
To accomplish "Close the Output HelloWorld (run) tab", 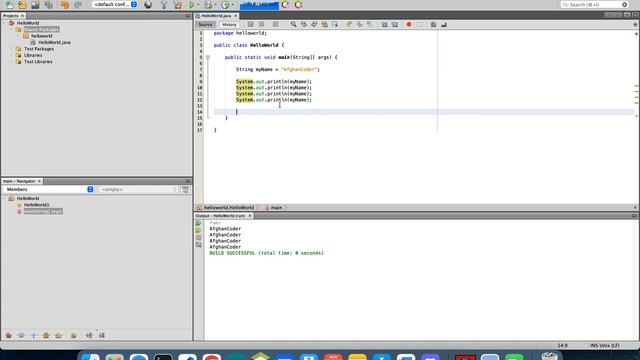I will (x=250, y=216).
